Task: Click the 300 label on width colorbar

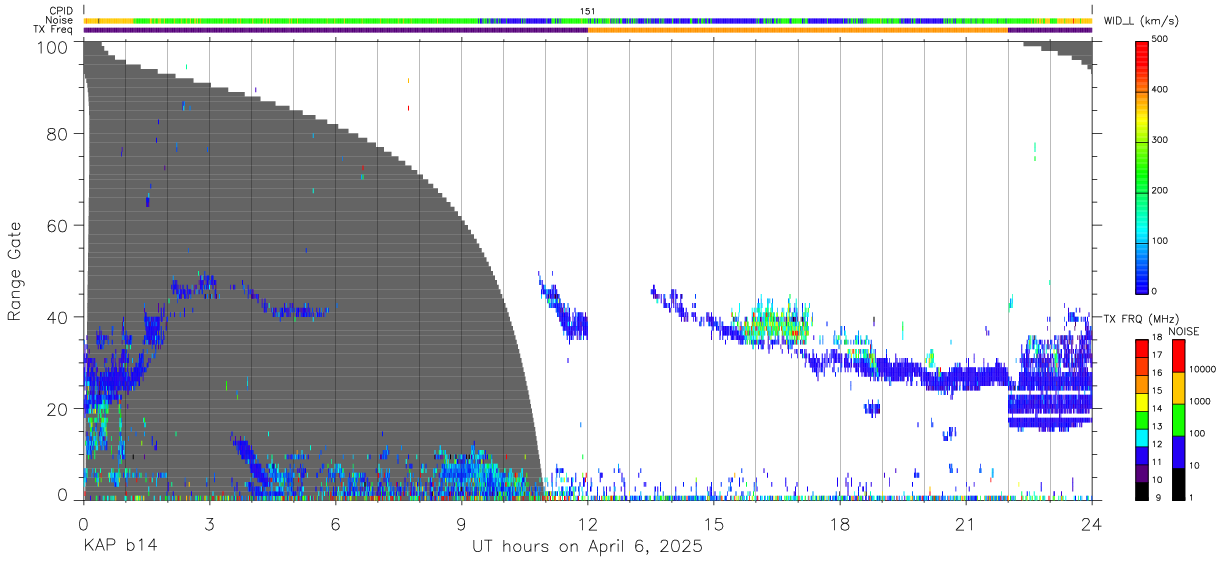Action: coord(1160,140)
